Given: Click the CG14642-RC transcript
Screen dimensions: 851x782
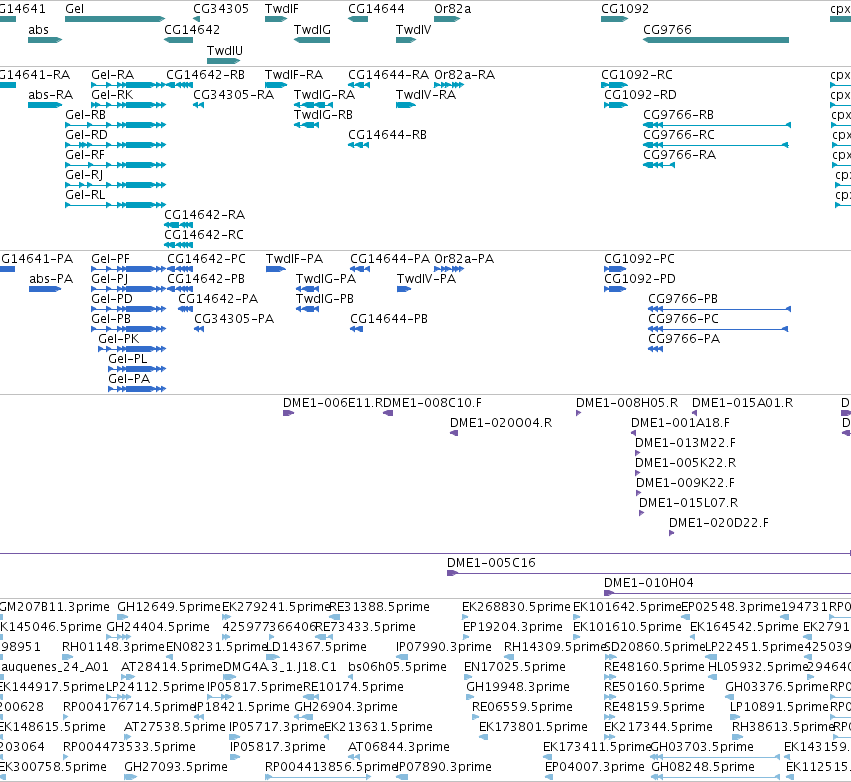Looking at the screenshot, I should (179, 245).
